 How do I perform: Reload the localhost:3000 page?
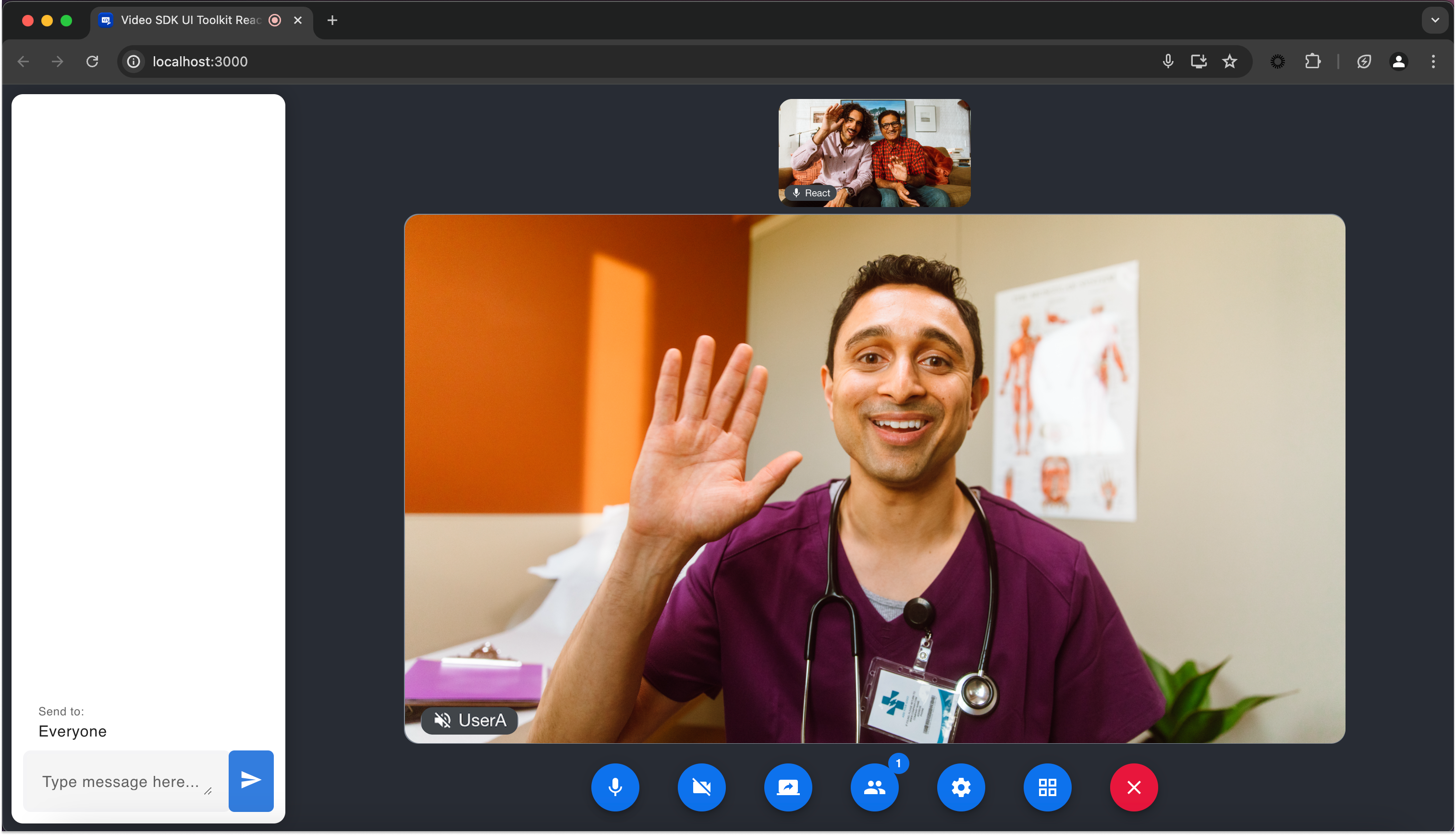pyautogui.click(x=92, y=61)
